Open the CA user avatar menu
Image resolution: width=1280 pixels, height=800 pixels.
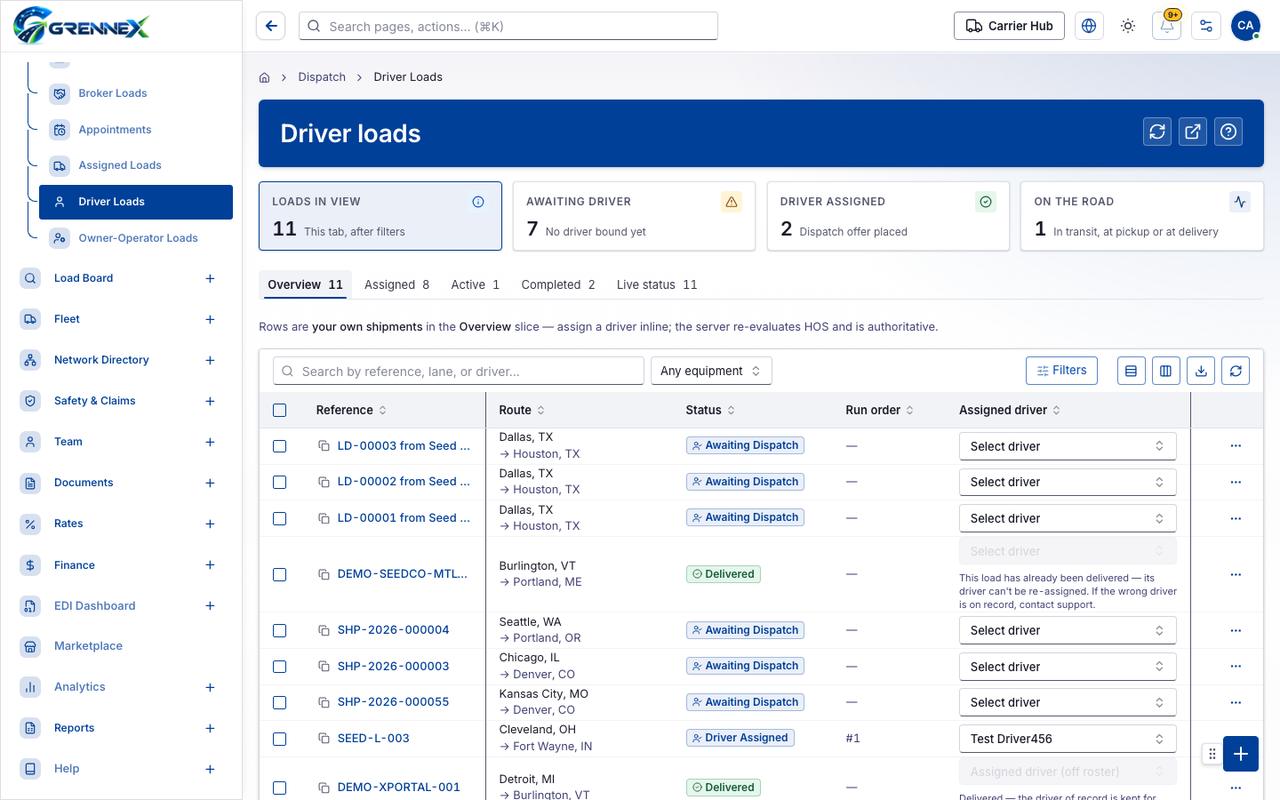pos(1245,26)
